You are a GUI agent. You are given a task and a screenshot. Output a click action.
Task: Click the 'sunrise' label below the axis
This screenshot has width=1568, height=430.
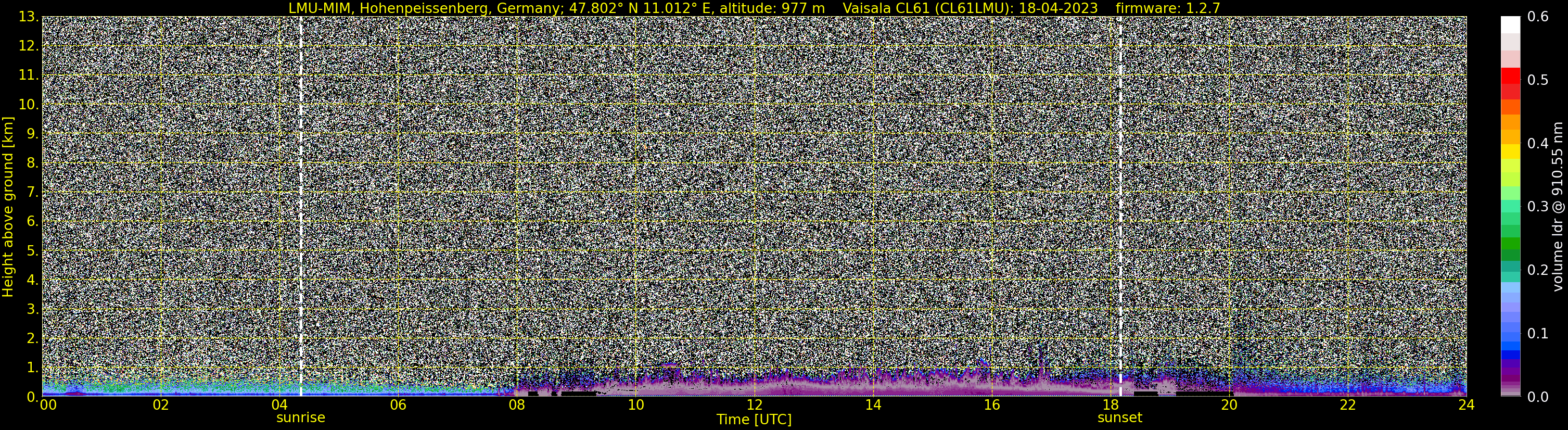click(x=301, y=418)
